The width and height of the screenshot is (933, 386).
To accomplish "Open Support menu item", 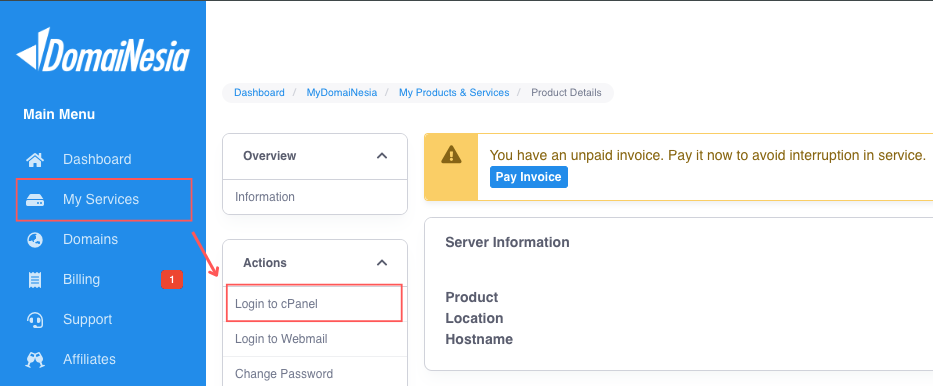I will [87, 319].
